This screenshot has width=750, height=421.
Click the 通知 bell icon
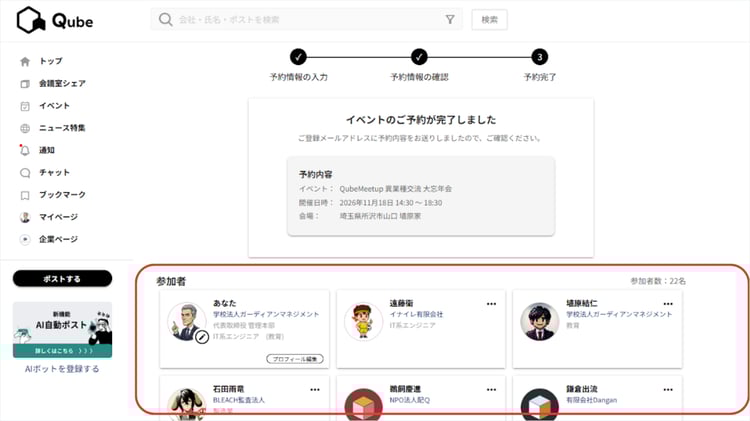pyautogui.click(x=25, y=150)
